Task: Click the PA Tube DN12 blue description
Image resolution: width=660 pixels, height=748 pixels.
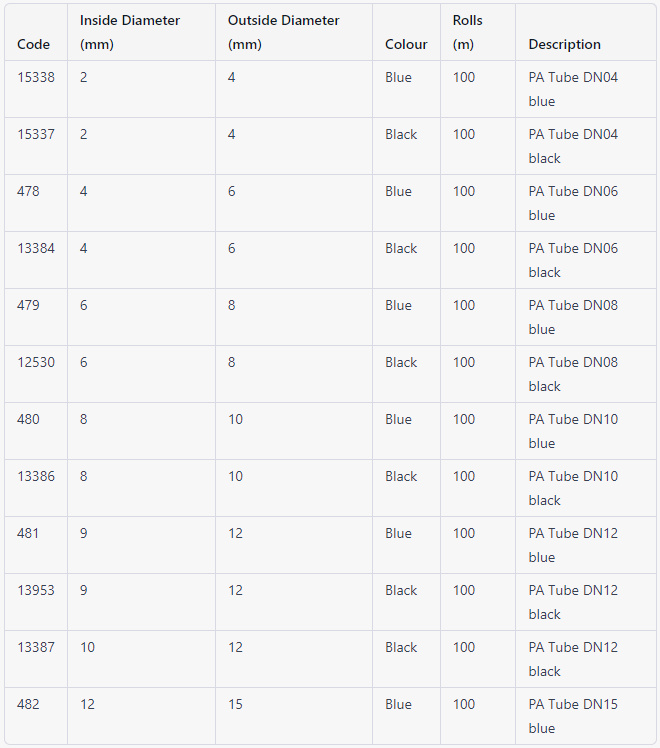Action: click(573, 545)
